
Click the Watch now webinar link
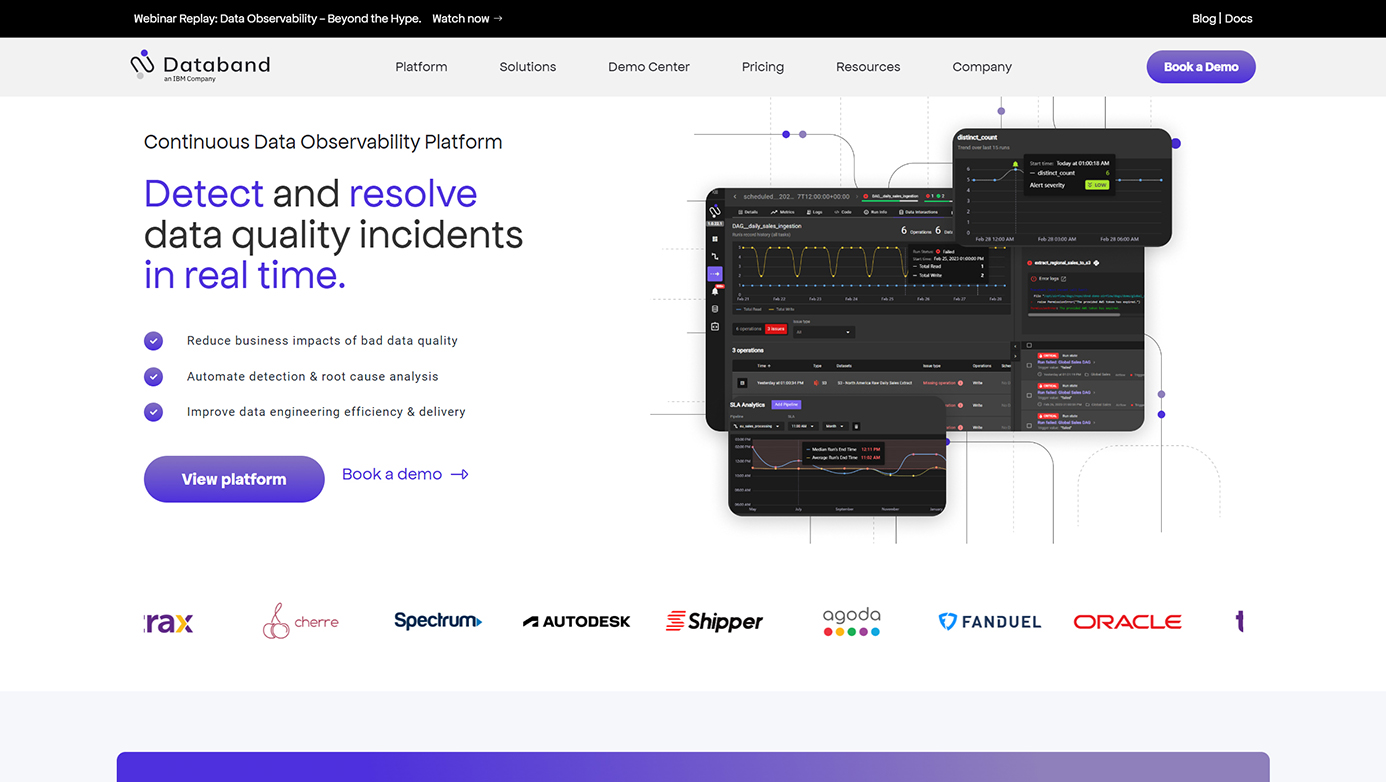pyautogui.click(x=467, y=18)
